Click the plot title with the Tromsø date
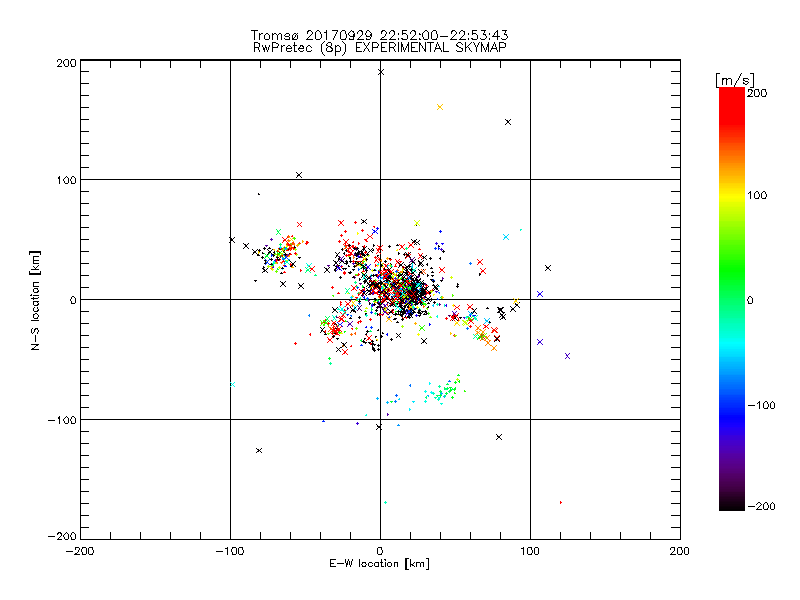The height and width of the screenshot is (600, 800). 380,35
